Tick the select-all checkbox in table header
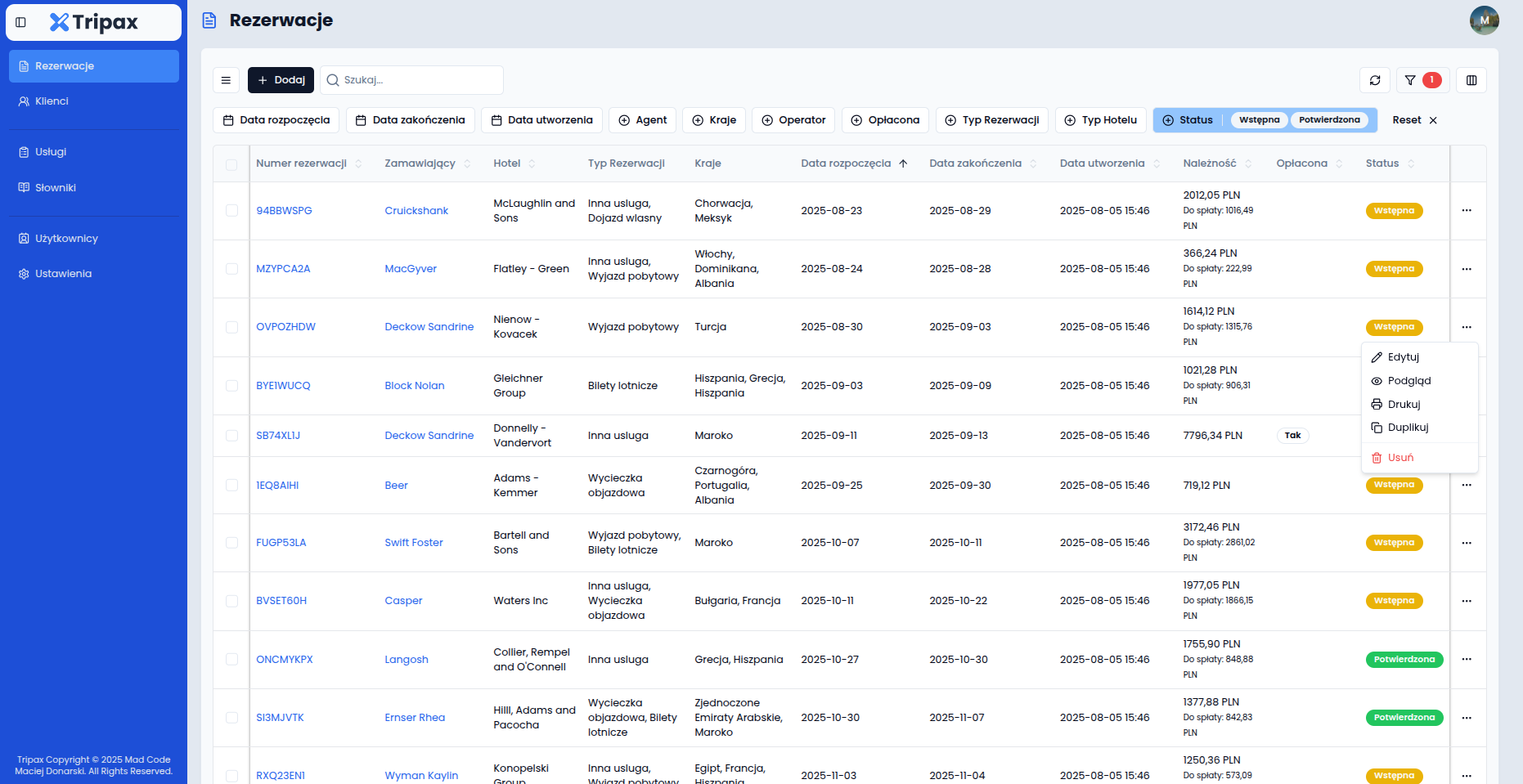The image size is (1523, 784). pyautogui.click(x=231, y=164)
